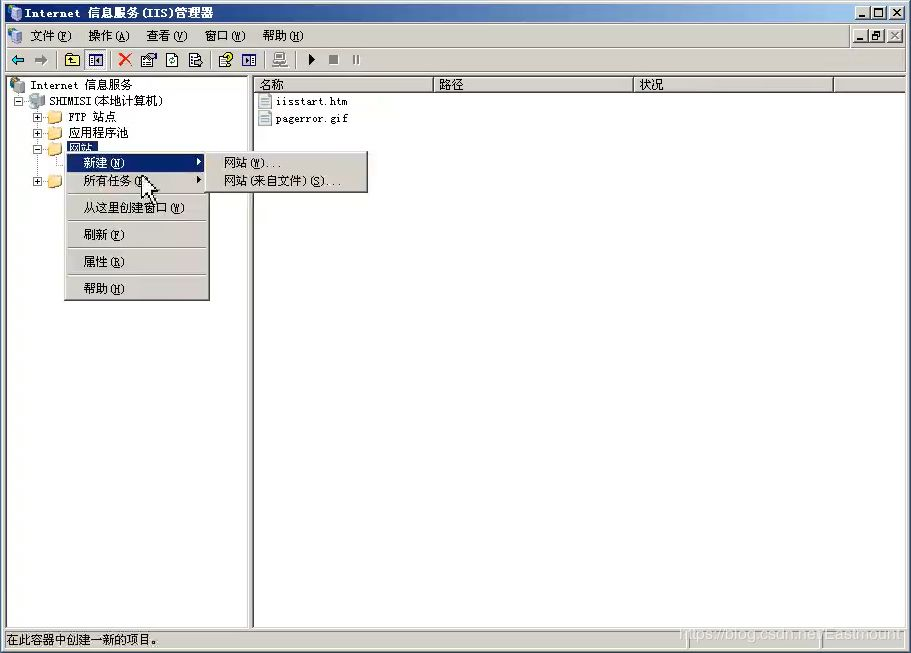Image resolution: width=911 pixels, height=653 pixels.
Task: Minimize the inner MDI child window
Action: coord(860,36)
